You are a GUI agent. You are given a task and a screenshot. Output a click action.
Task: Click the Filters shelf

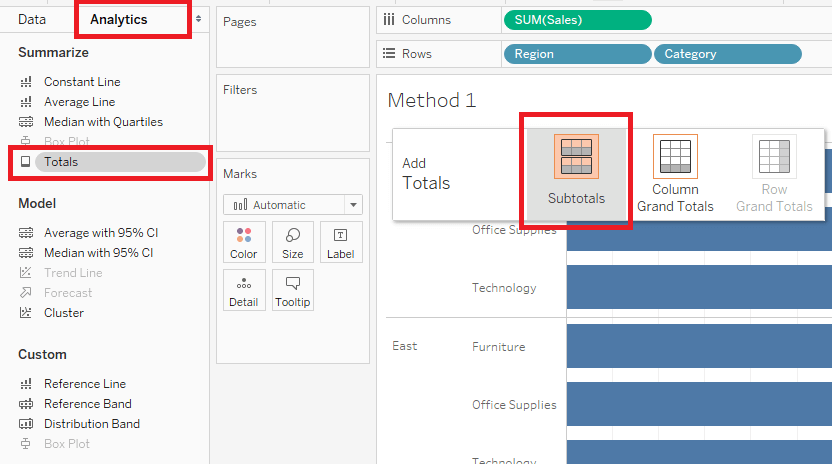(x=293, y=113)
